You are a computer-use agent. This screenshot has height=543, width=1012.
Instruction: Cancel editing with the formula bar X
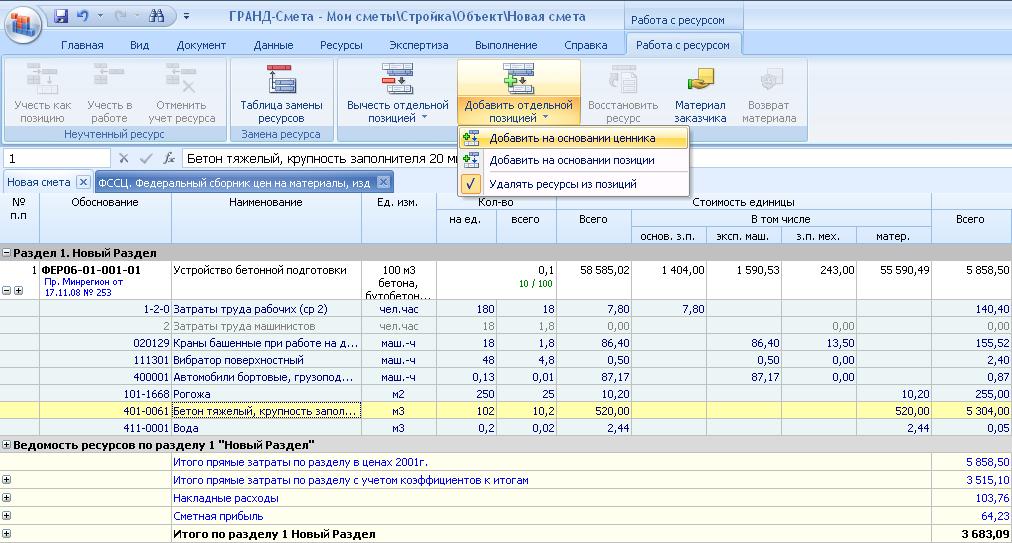(x=123, y=159)
